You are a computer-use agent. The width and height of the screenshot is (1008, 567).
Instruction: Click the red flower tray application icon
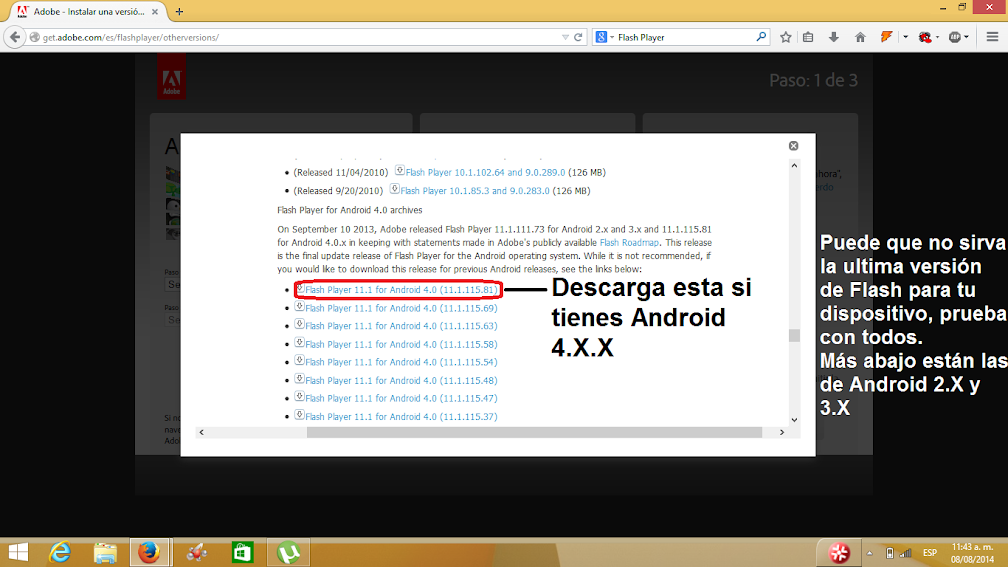click(x=839, y=552)
